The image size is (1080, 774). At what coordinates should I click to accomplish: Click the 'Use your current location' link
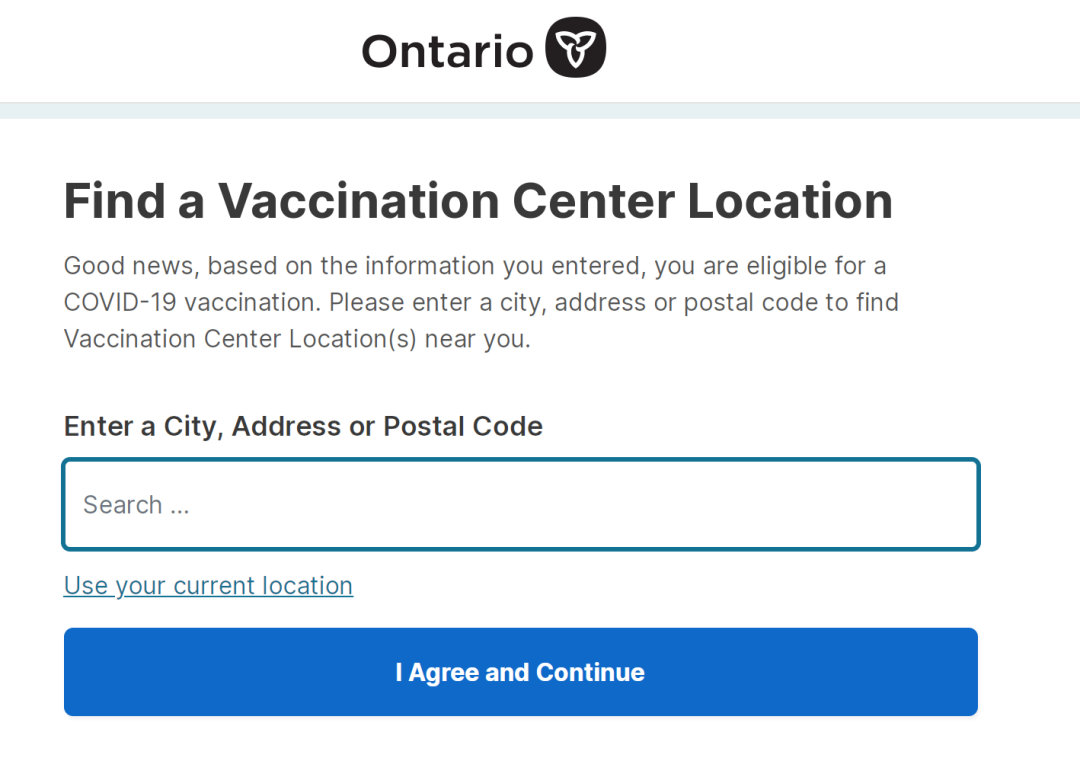[208, 586]
